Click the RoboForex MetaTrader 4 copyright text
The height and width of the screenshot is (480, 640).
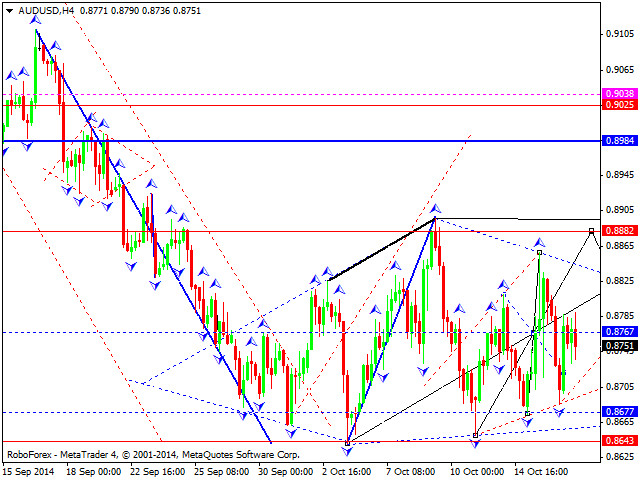[x=153, y=455]
